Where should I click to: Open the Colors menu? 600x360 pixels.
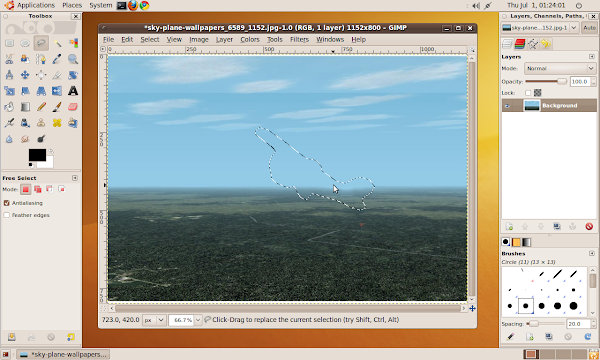pyautogui.click(x=250, y=39)
